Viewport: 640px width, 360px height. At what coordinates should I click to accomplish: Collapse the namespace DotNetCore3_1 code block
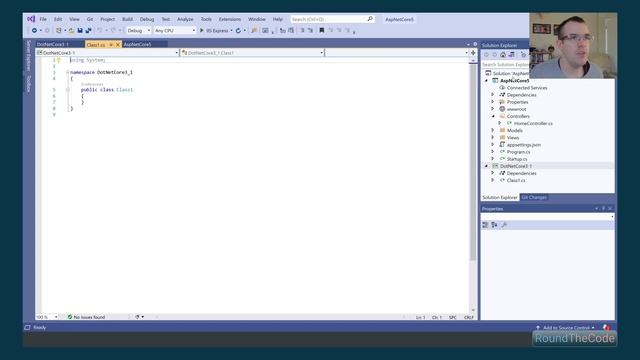click(67, 72)
